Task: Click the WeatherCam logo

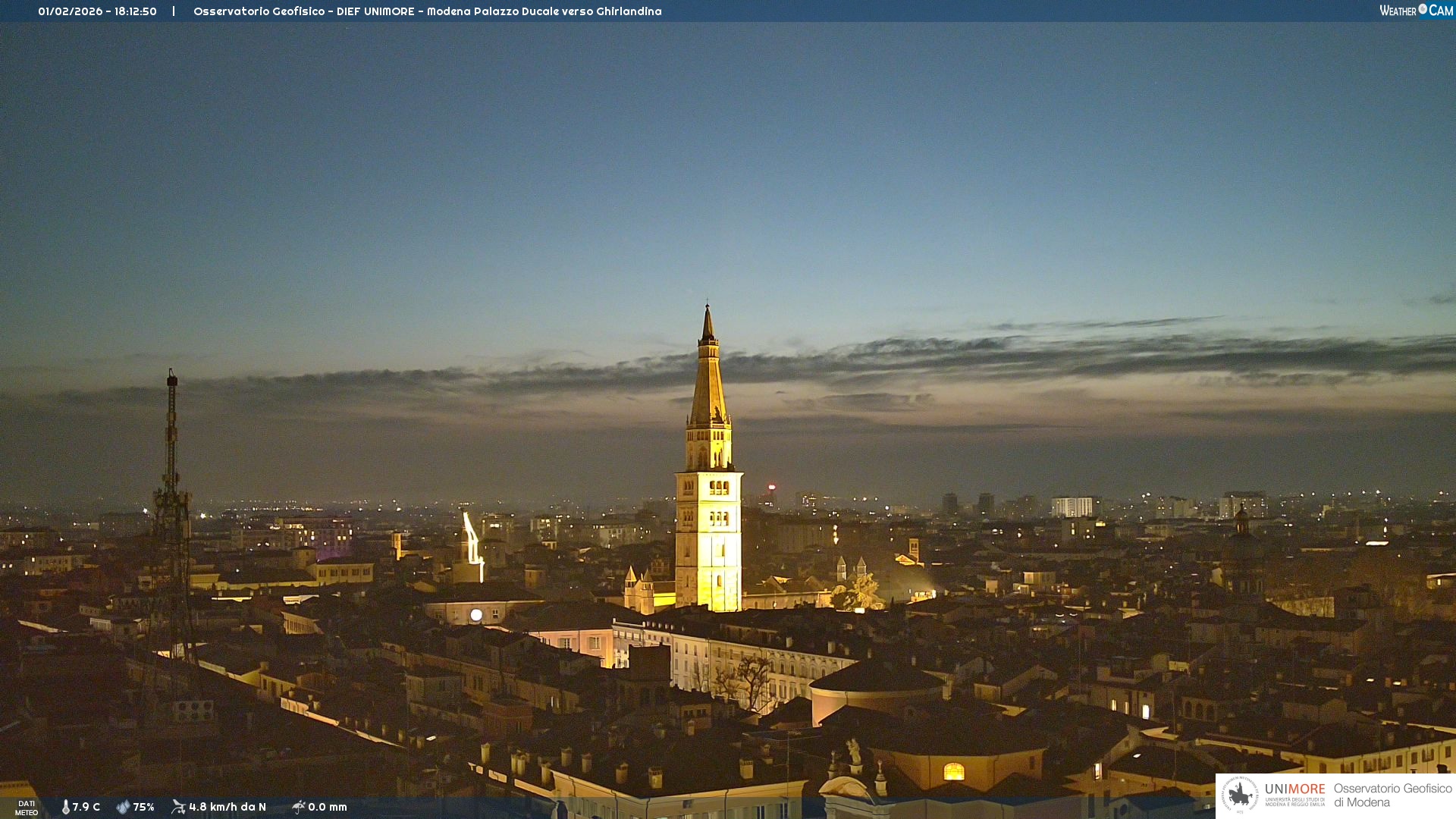Action: [1416, 11]
